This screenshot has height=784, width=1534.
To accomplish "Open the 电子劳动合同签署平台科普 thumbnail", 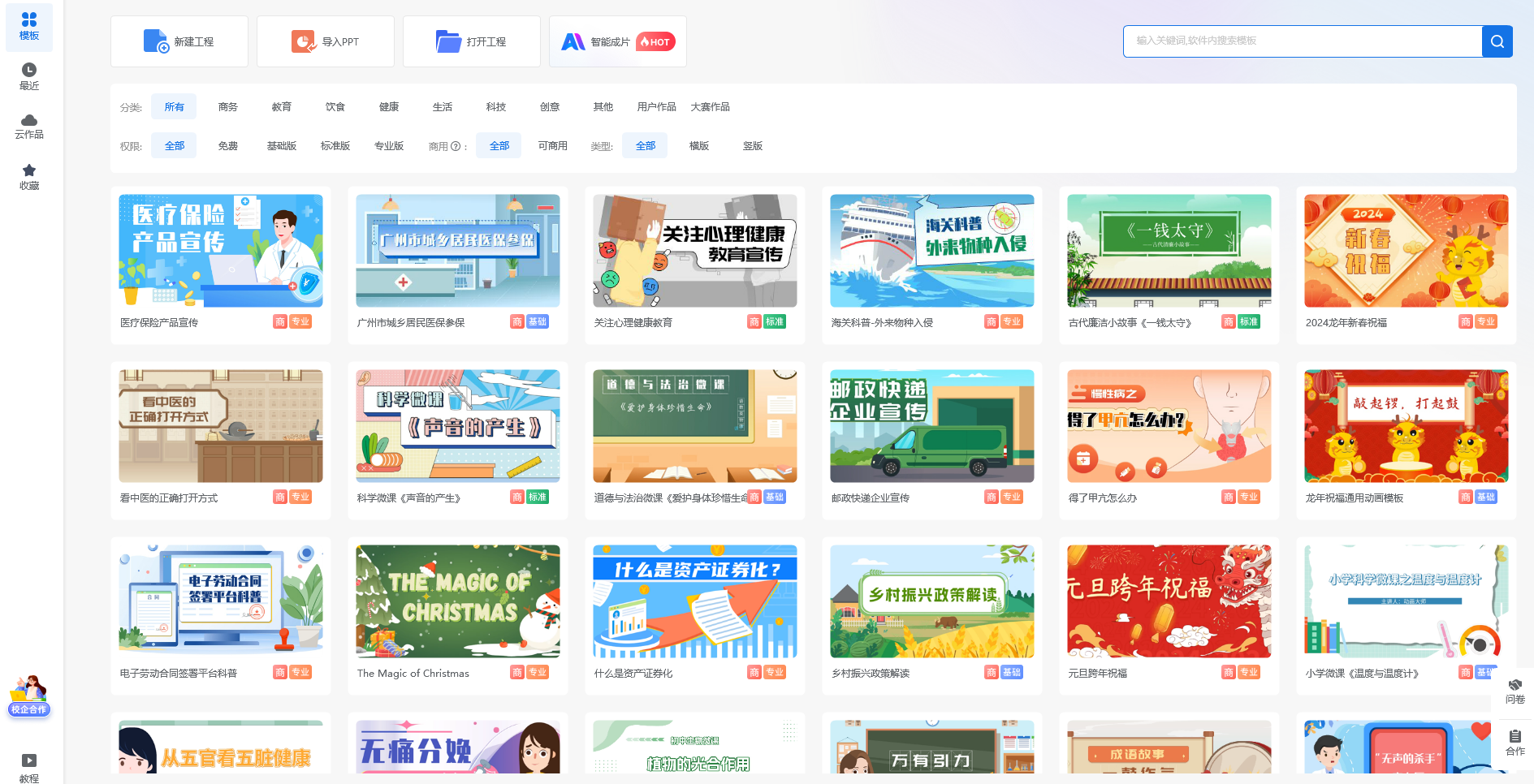I will click(221, 601).
